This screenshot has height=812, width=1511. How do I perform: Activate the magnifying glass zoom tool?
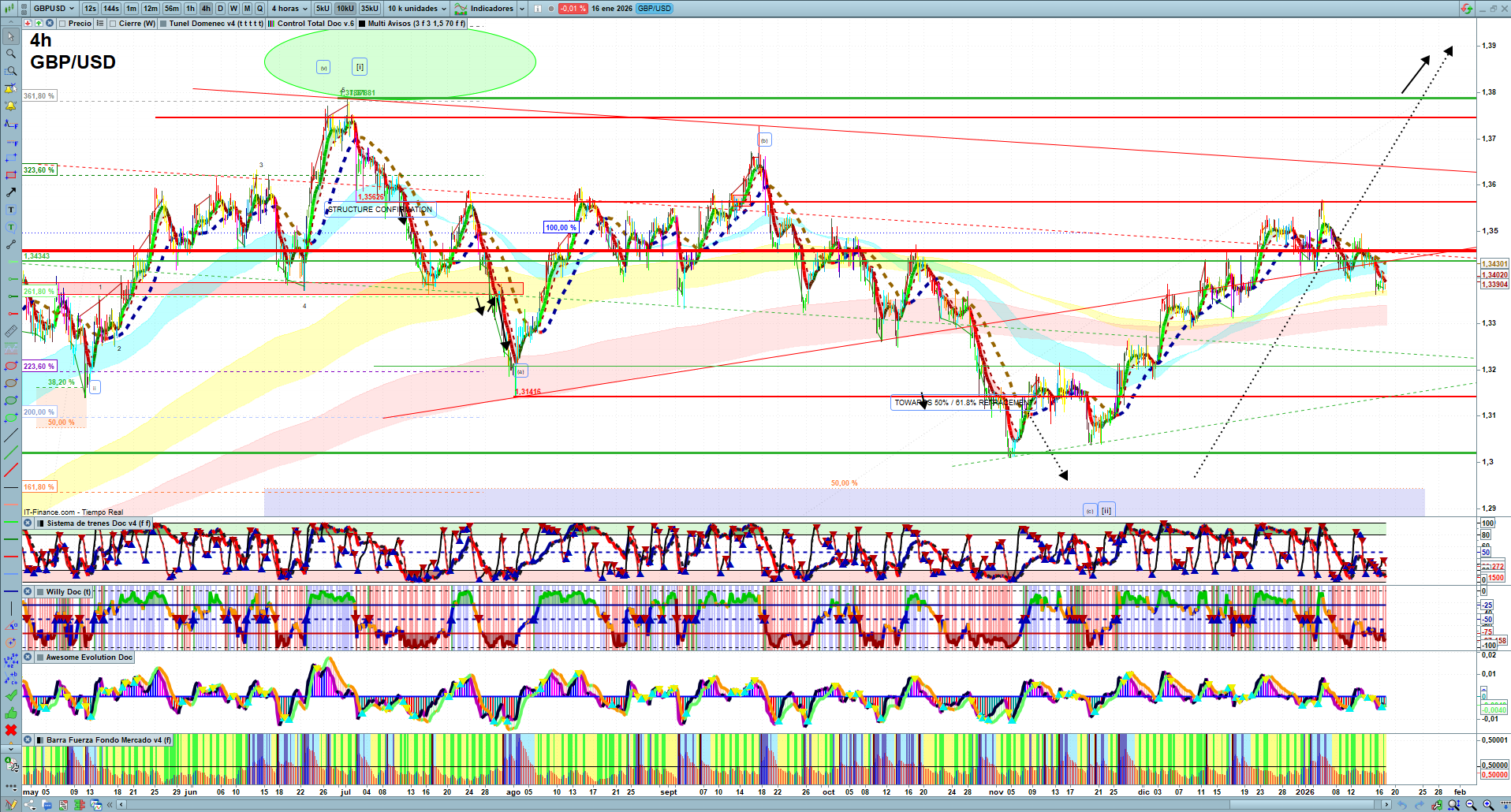(11, 54)
